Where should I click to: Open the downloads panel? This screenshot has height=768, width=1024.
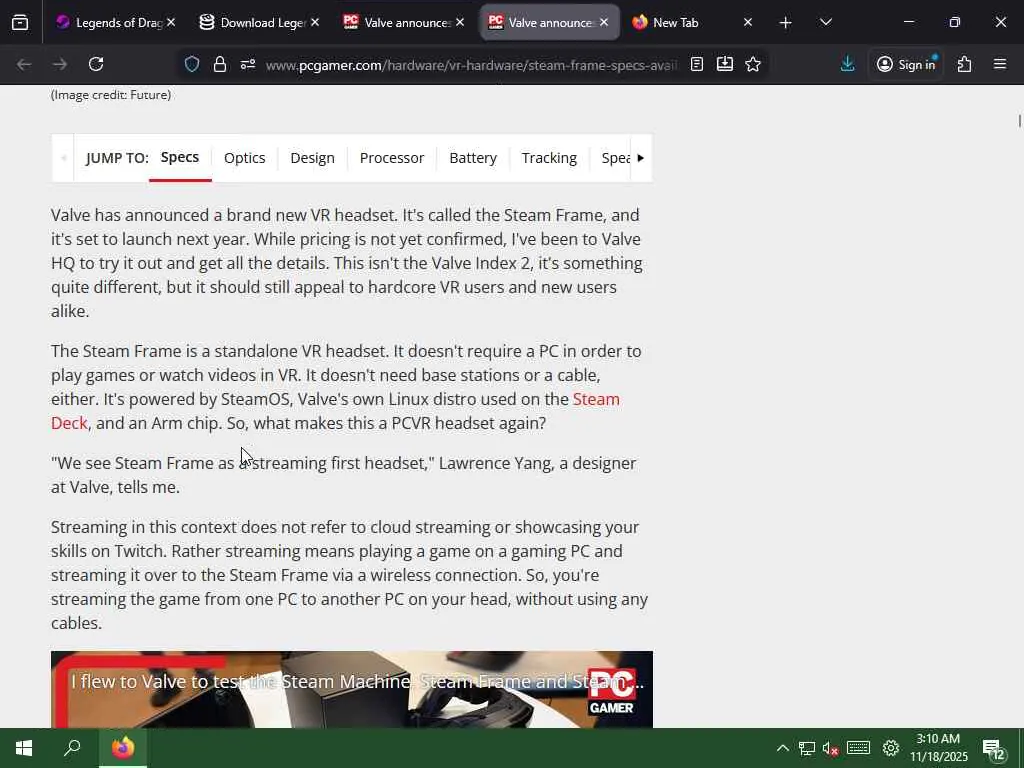pos(847,64)
